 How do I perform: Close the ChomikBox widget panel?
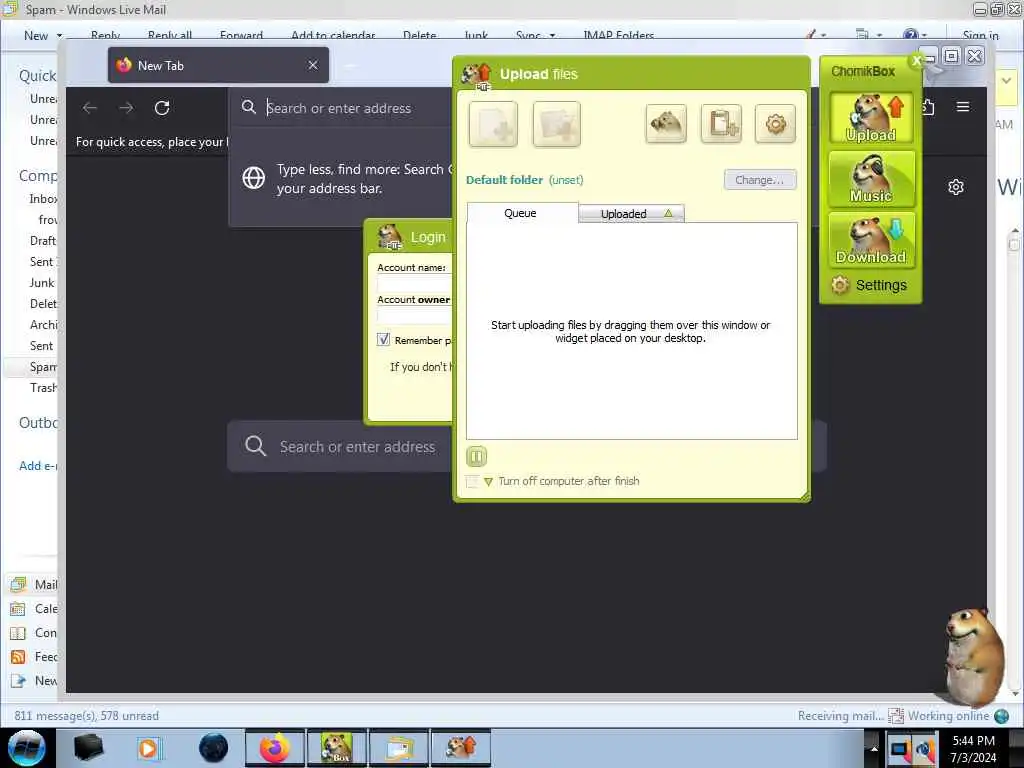(x=916, y=60)
